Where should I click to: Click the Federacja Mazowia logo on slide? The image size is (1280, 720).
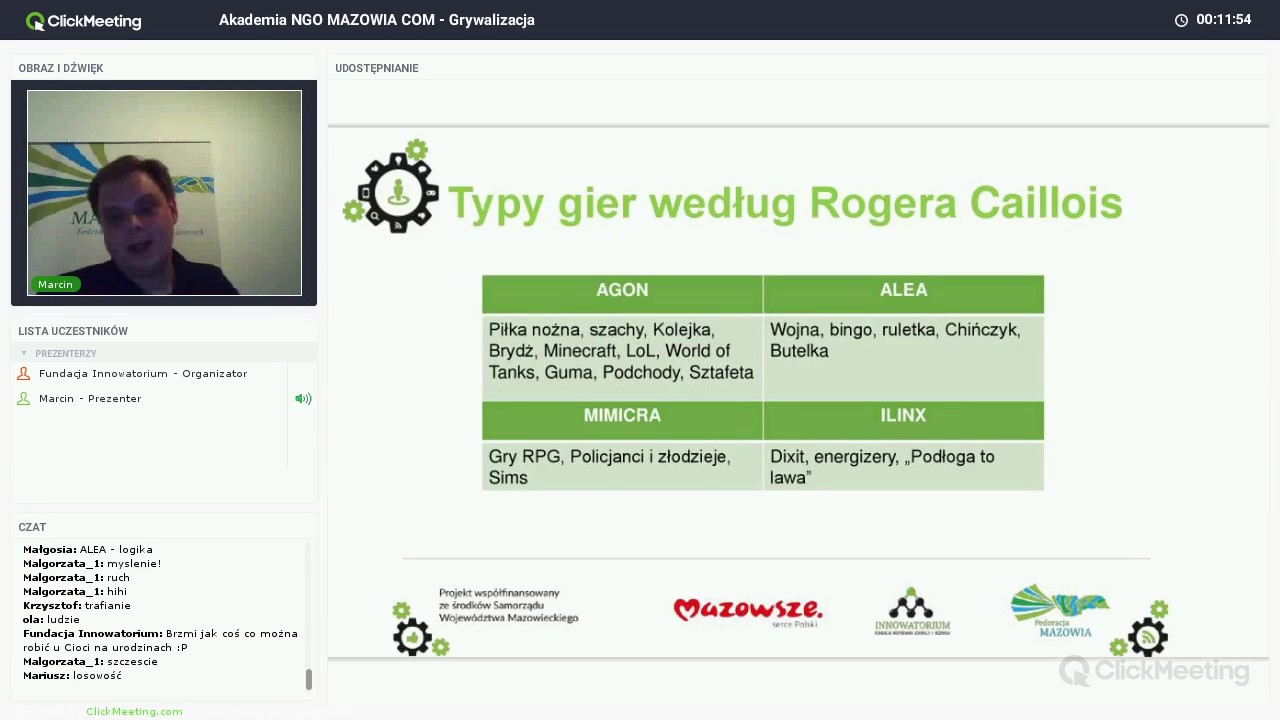[x=1060, y=611]
